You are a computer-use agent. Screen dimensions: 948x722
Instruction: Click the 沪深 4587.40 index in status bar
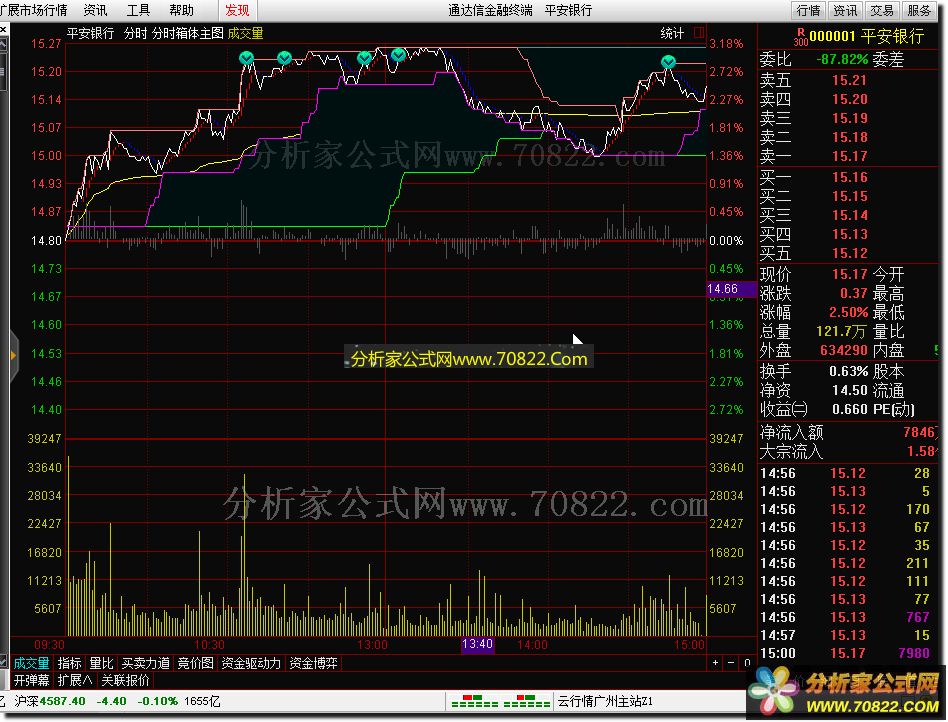point(50,701)
